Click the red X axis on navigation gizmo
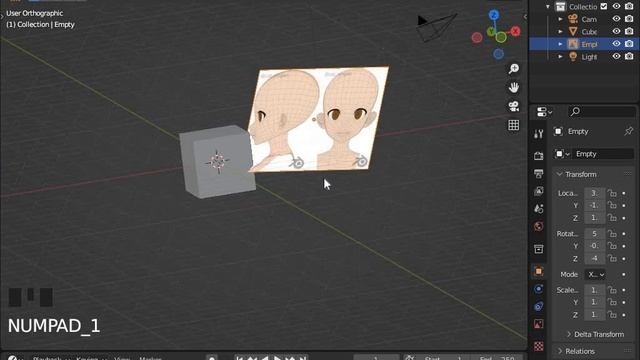Viewport: 640px width, 360px height. pyautogui.click(x=516, y=31)
